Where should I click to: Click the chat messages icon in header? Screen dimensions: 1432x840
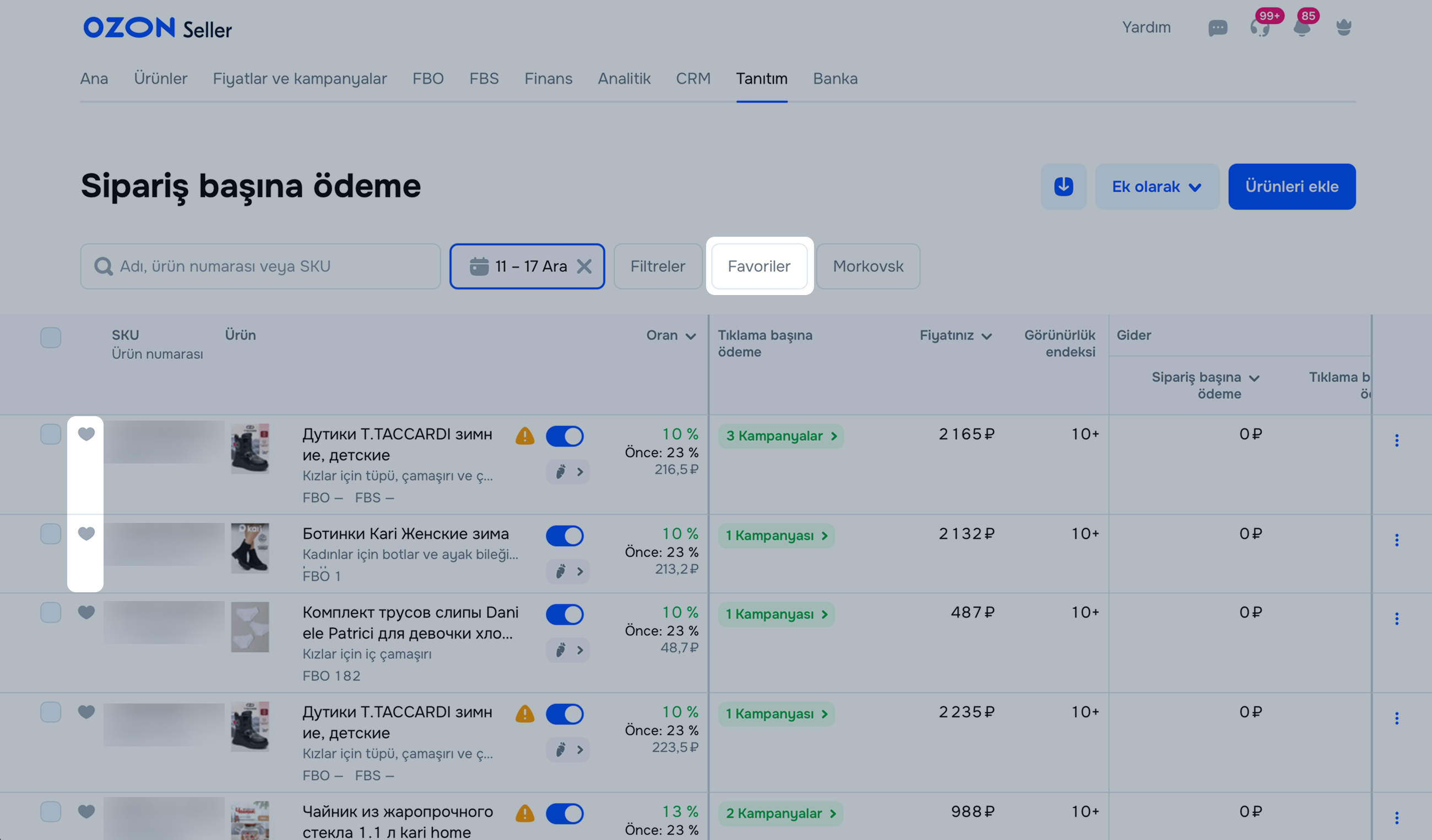[1217, 28]
